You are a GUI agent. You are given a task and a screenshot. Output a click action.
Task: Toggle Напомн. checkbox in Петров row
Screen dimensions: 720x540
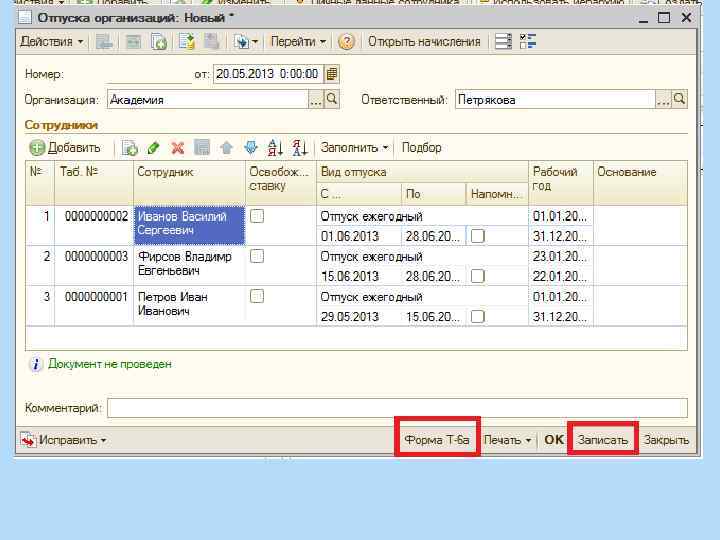[x=478, y=317]
